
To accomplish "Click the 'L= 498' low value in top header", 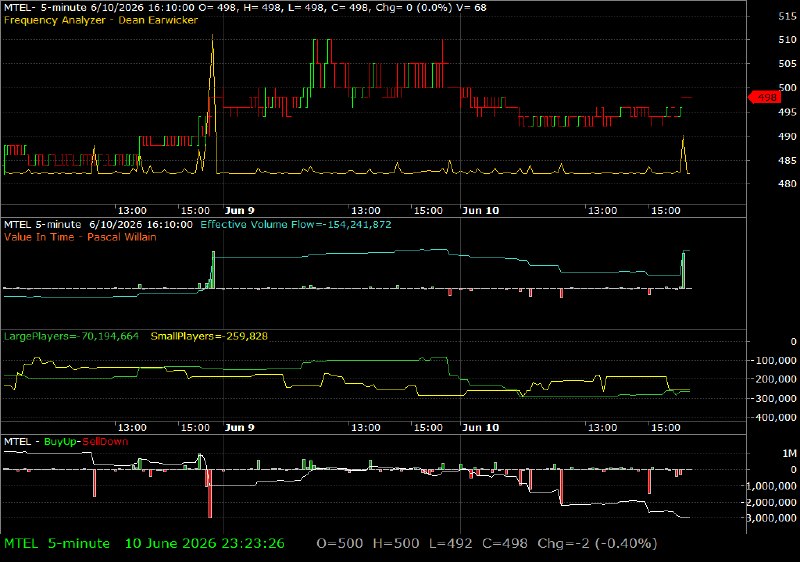I will 307,8.
